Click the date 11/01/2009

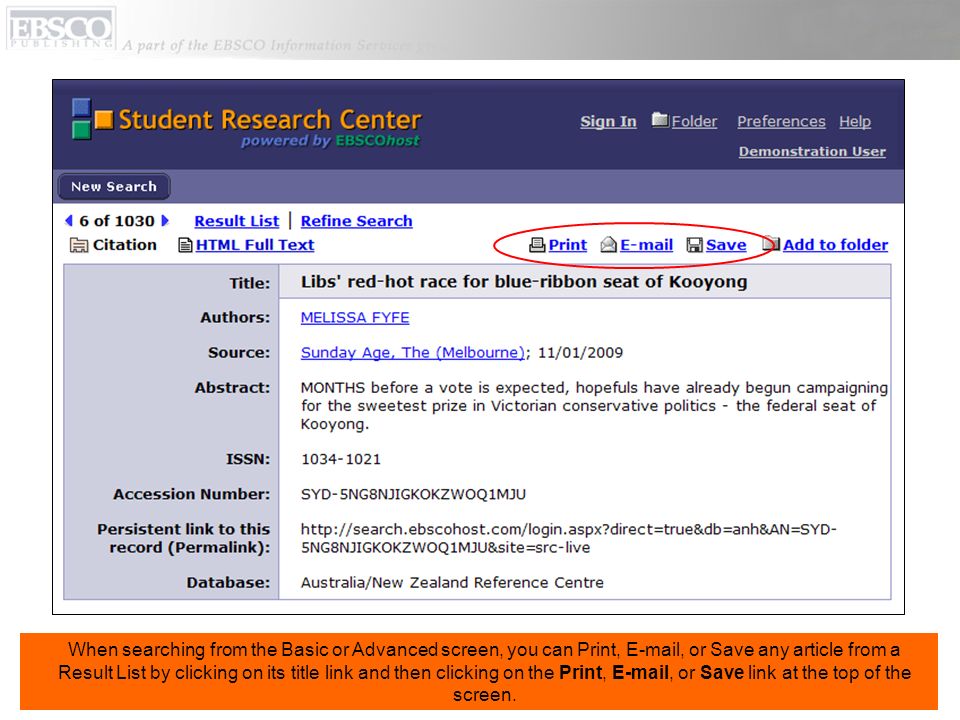[x=580, y=353]
